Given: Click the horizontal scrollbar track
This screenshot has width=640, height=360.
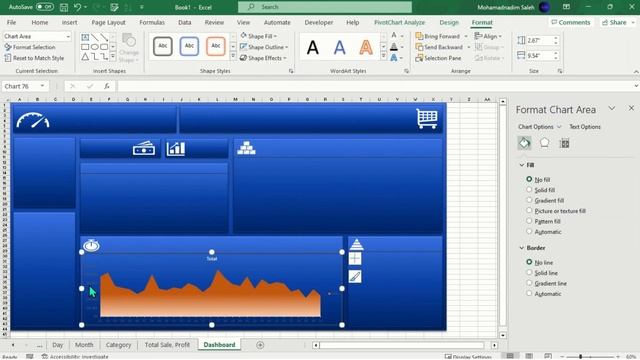Looking at the screenshot, I should 402,345.
